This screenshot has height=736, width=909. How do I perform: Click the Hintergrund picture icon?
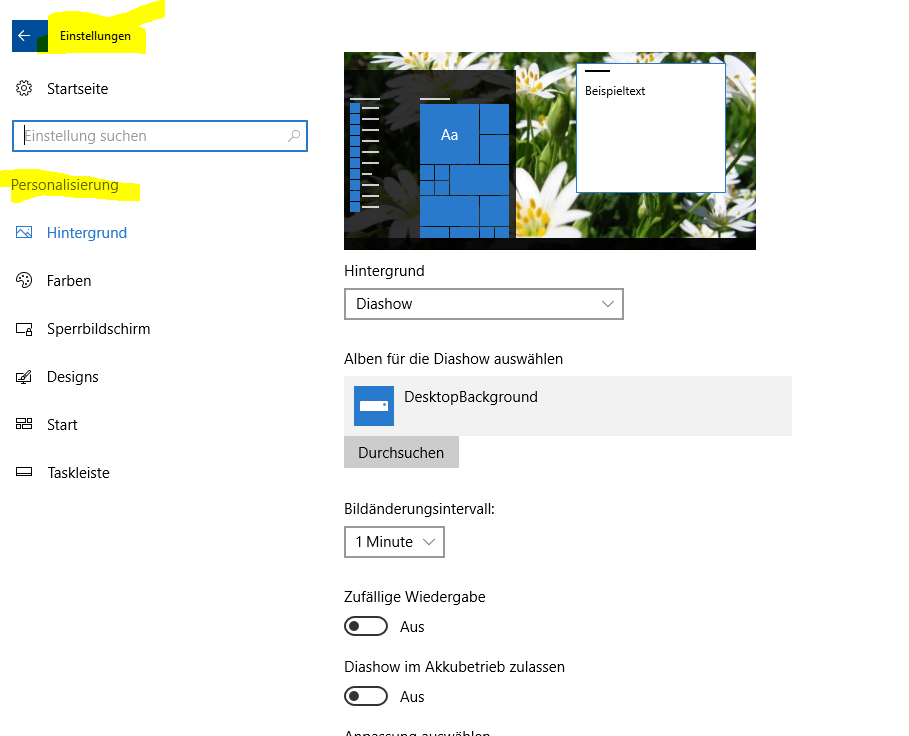tap(24, 232)
